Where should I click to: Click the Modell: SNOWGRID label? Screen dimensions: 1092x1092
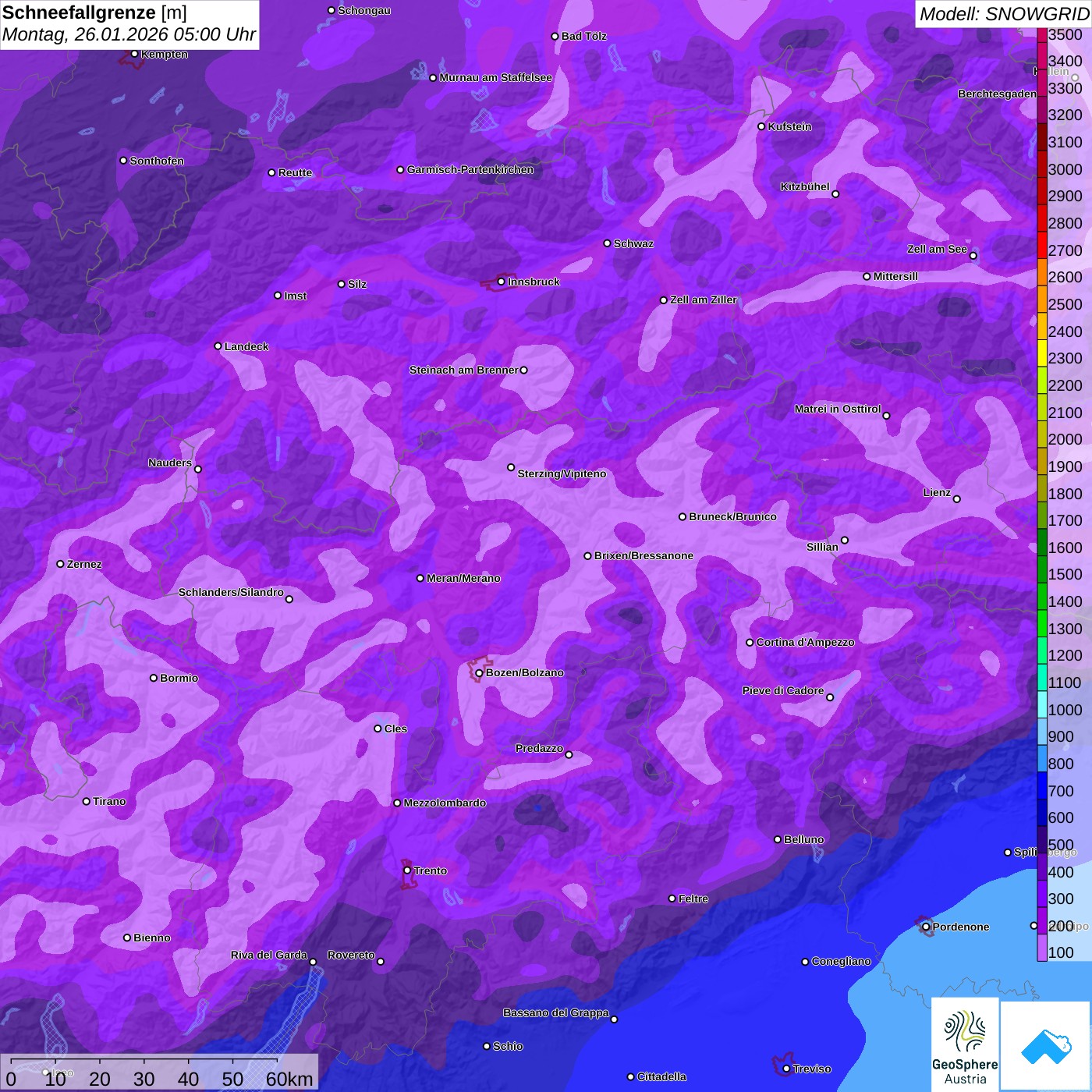[1004, 13]
